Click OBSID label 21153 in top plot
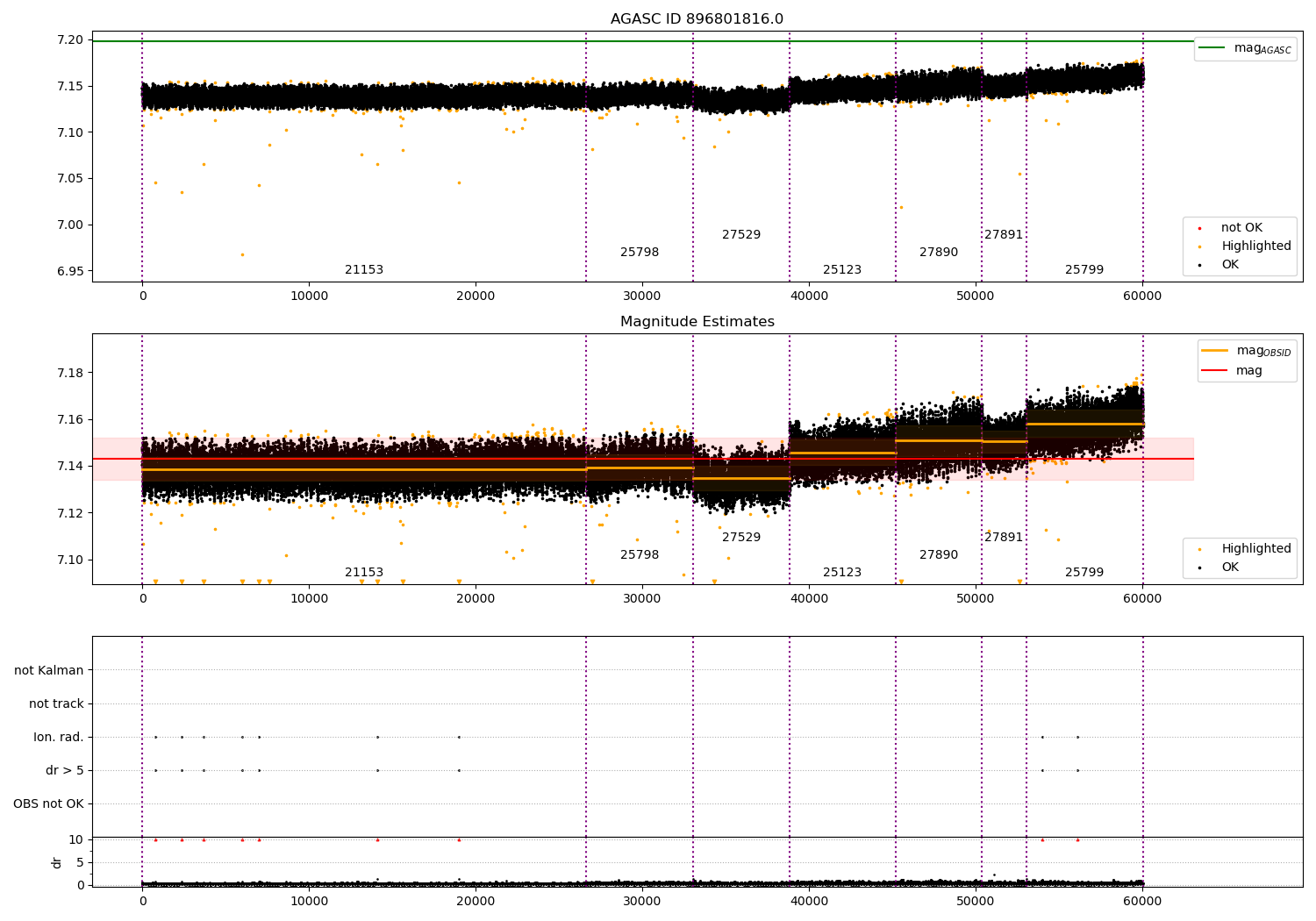 [x=364, y=270]
